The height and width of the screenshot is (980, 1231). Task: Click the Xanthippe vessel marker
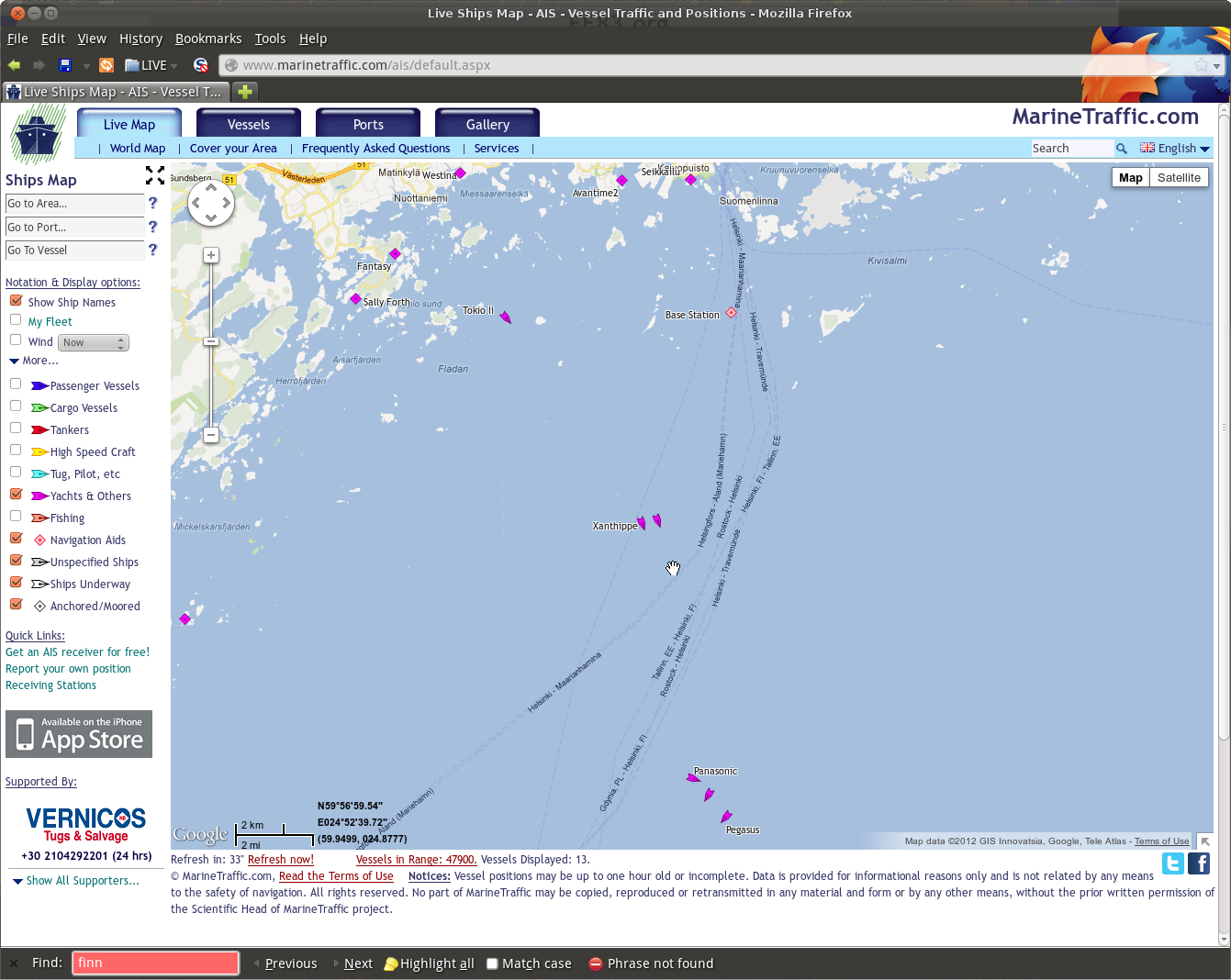642,523
